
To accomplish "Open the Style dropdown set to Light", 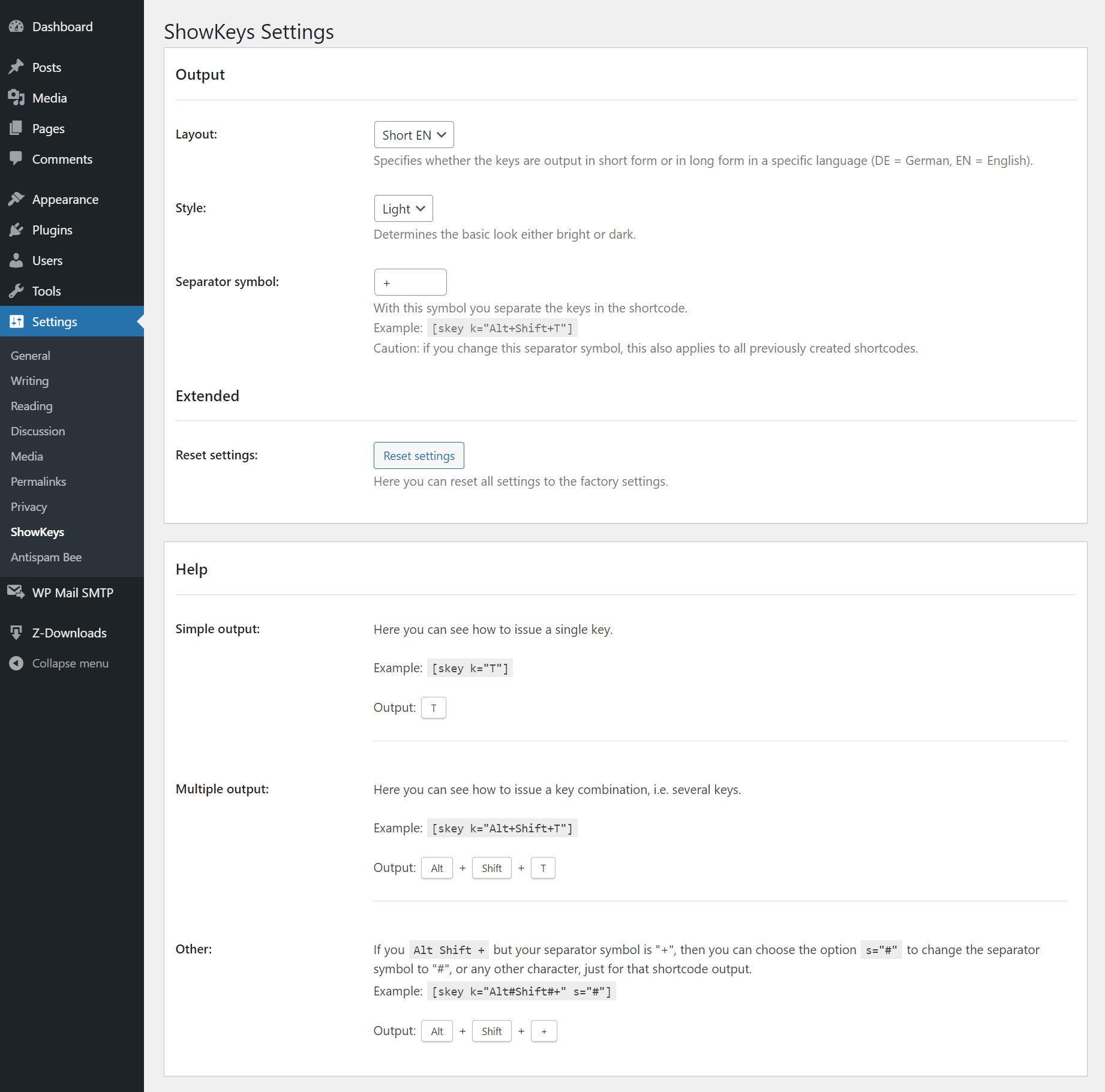I will [403, 209].
